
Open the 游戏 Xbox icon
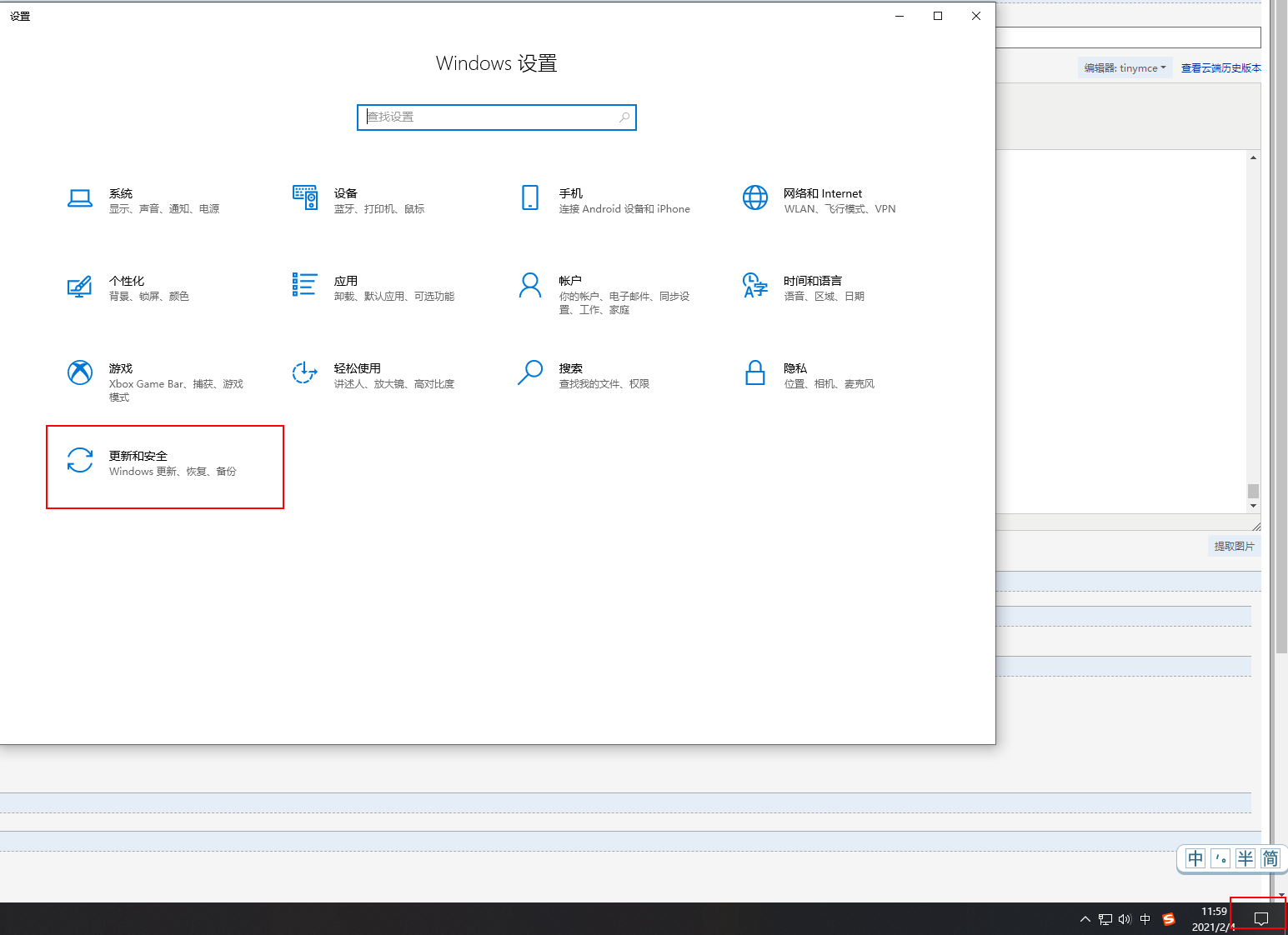80,372
